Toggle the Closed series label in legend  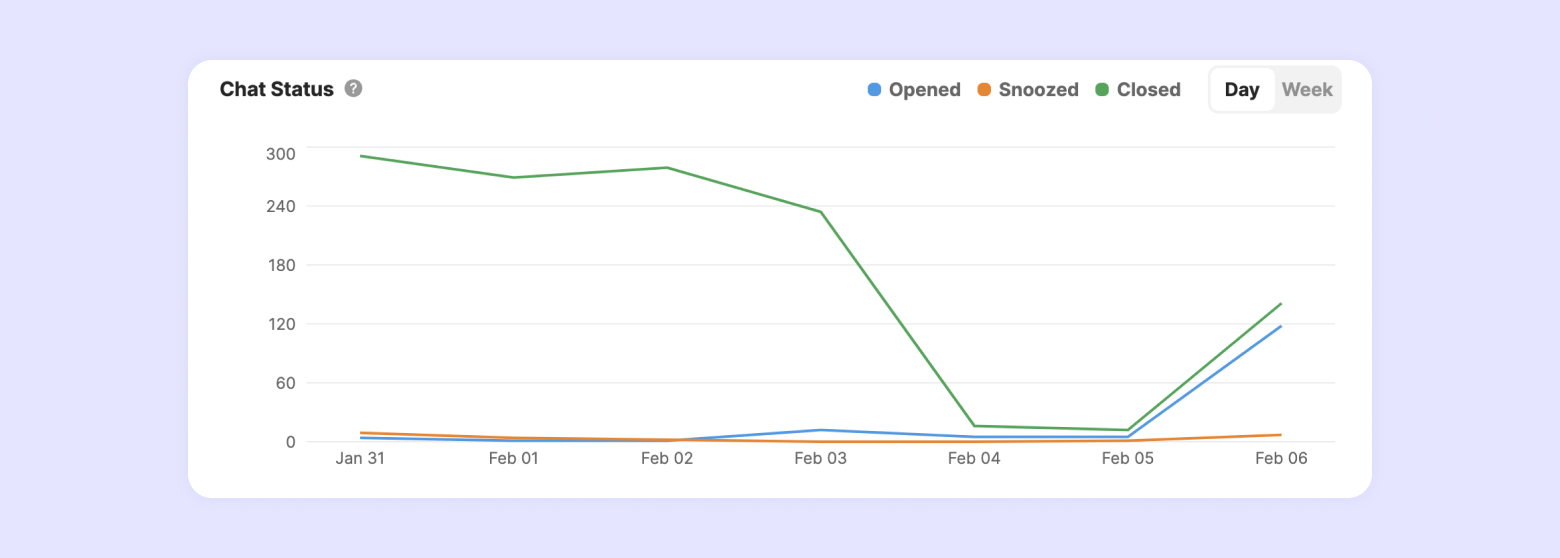[x=1148, y=90]
